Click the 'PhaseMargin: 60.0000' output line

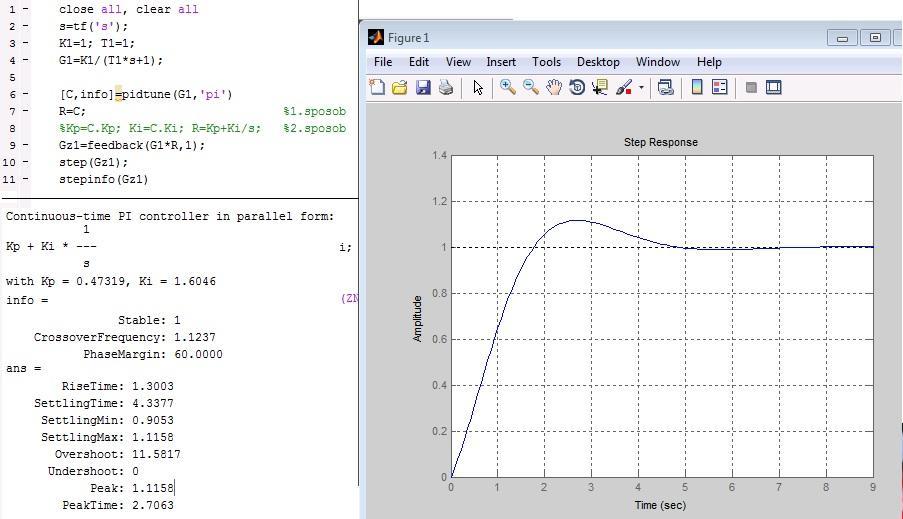pos(153,354)
